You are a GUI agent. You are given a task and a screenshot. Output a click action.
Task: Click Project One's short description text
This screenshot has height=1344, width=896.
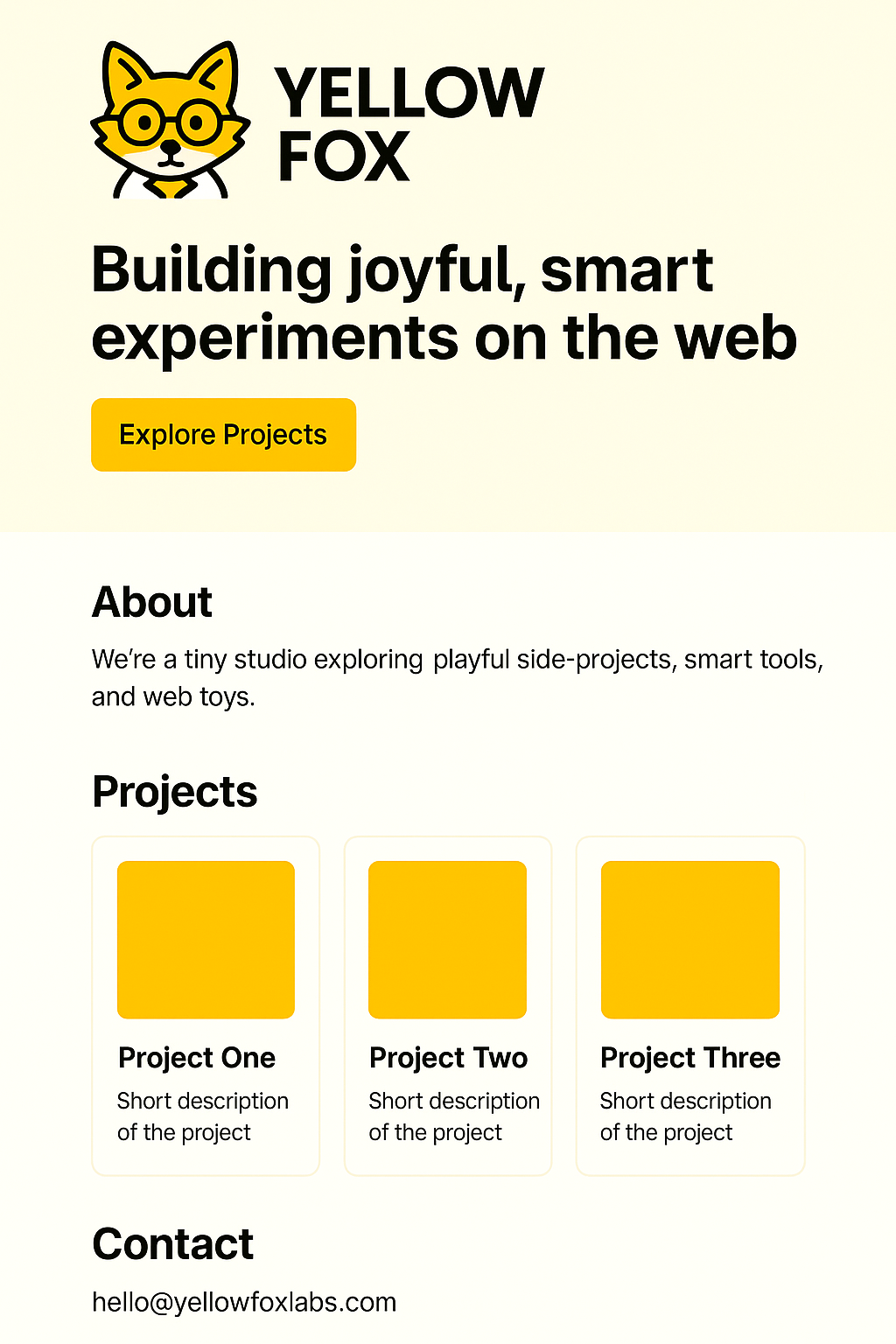click(x=203, y=1116)
